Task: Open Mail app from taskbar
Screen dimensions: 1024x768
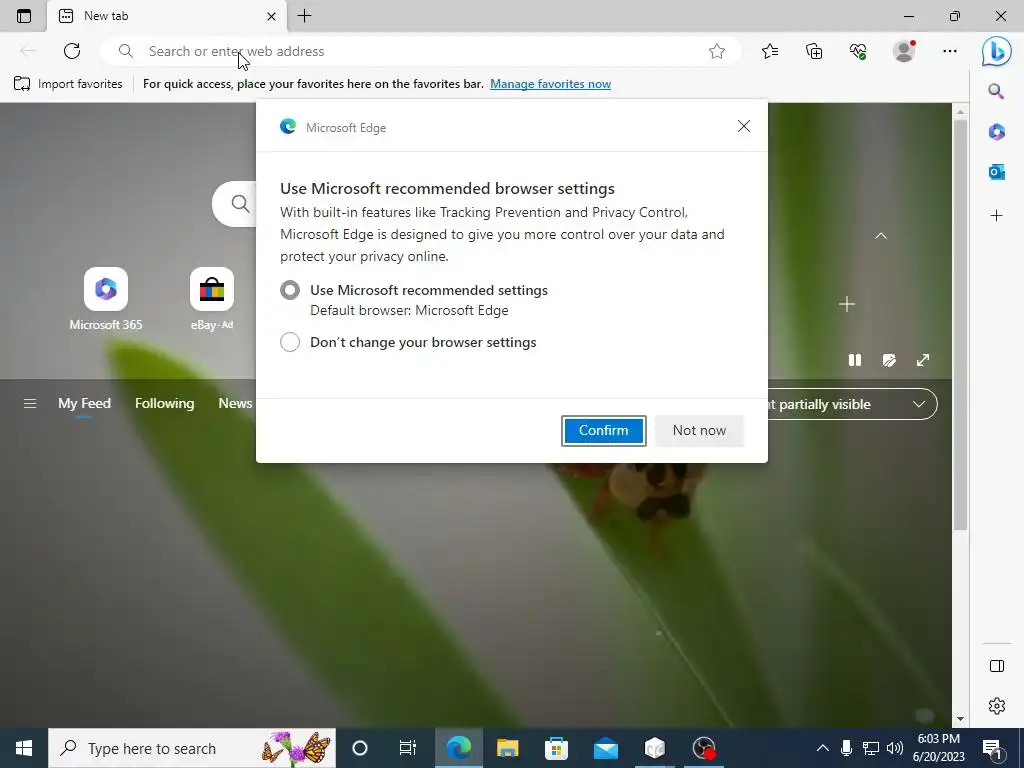Action: tap(605, 748)
